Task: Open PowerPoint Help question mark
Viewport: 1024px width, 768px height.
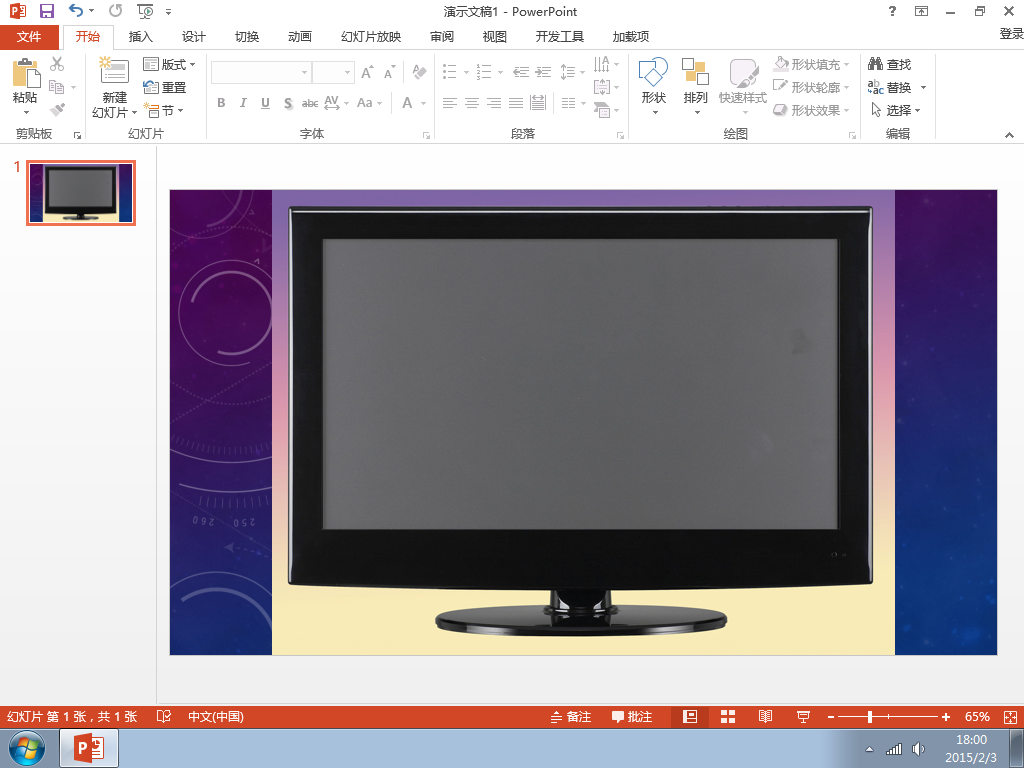Action: 892,11
